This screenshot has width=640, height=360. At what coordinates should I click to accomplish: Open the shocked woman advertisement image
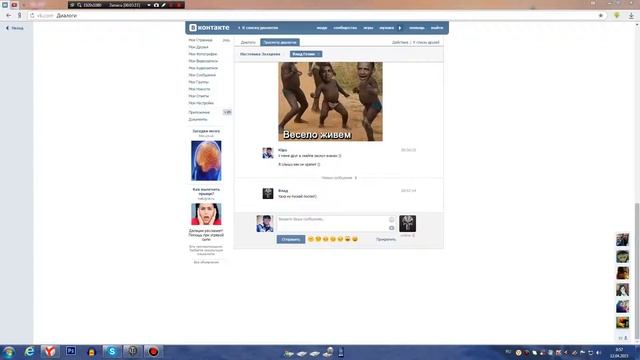click(x=206, y=214)
